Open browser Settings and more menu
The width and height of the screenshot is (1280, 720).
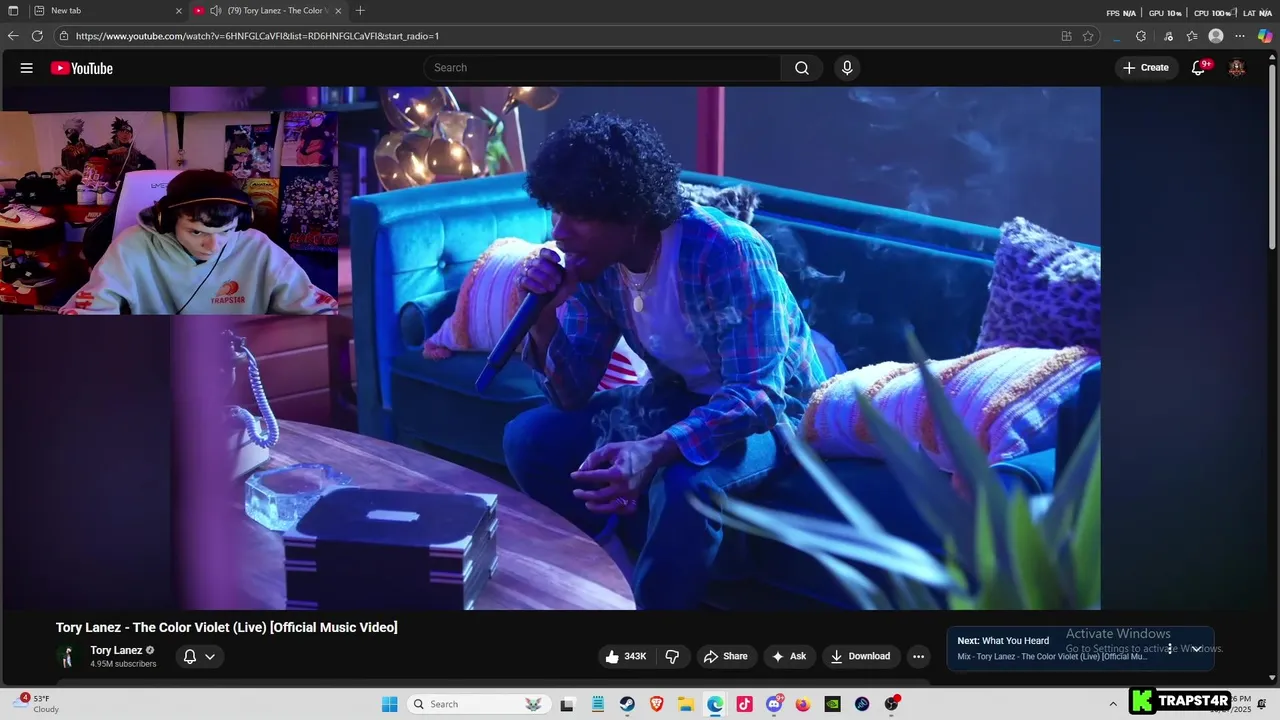pyautogui.click(x=1240, y=36)
